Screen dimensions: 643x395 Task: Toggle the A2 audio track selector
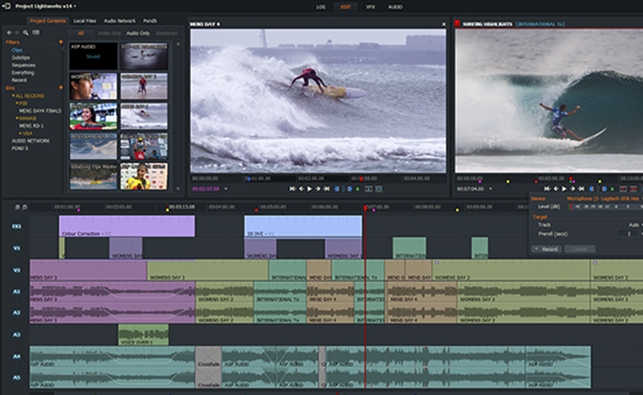(16, 313)
